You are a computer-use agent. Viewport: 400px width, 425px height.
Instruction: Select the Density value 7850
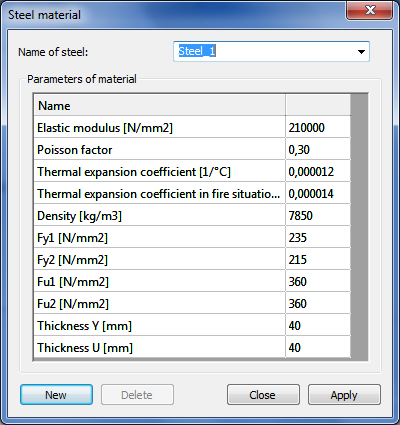(318, 216)
